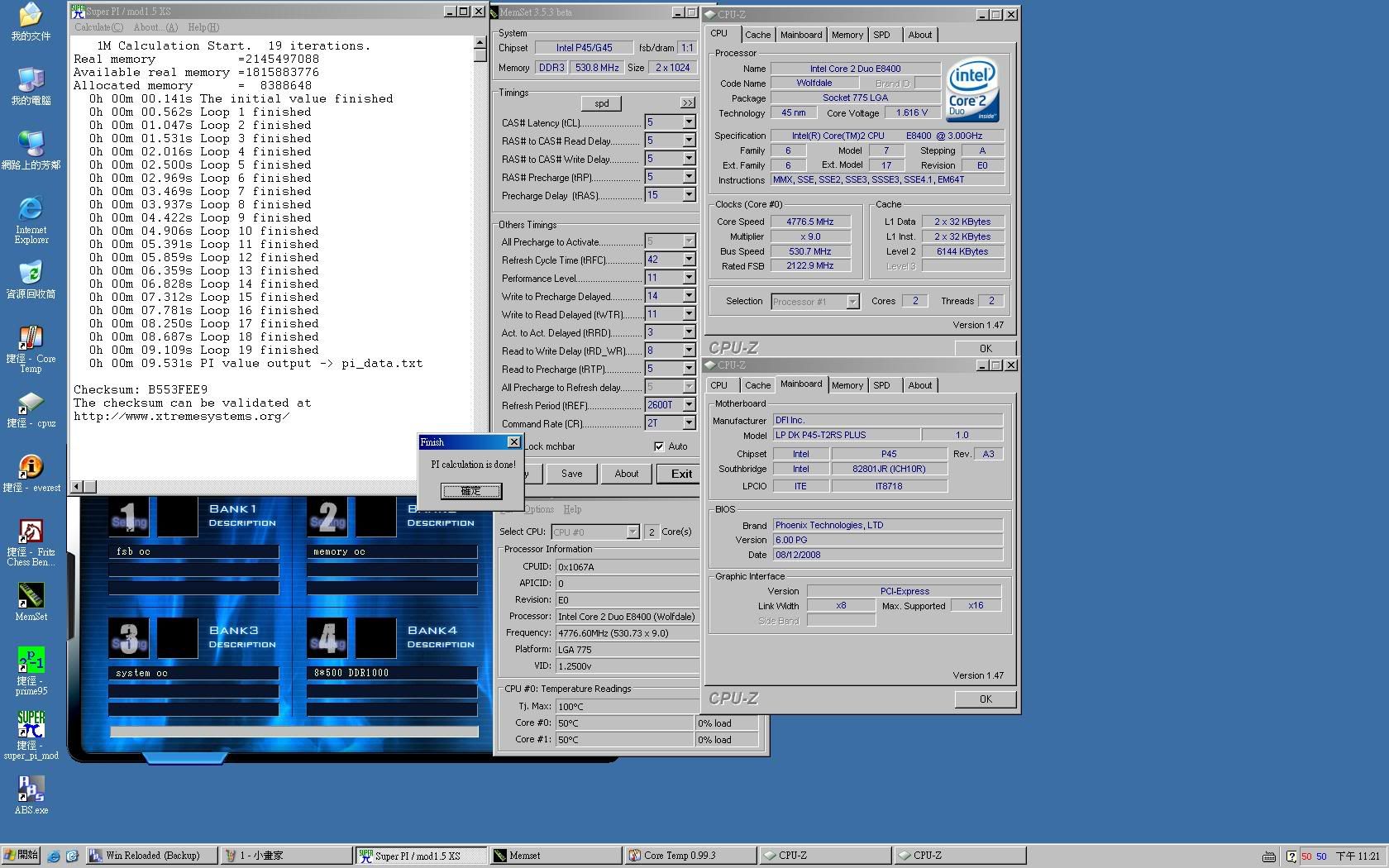Image resolution: width=1389 pixels, height=868 pixels.
Task: Click the BANK1 number 1 setting icon
Action: (128, 517)
